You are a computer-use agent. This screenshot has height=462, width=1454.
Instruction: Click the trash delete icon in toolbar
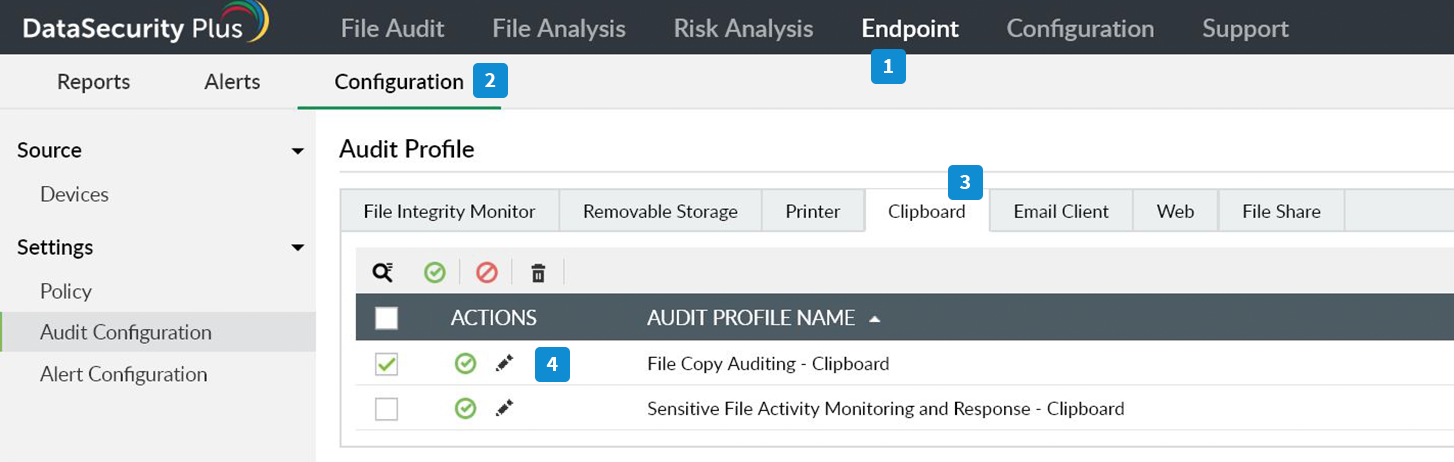coord(538,272)
